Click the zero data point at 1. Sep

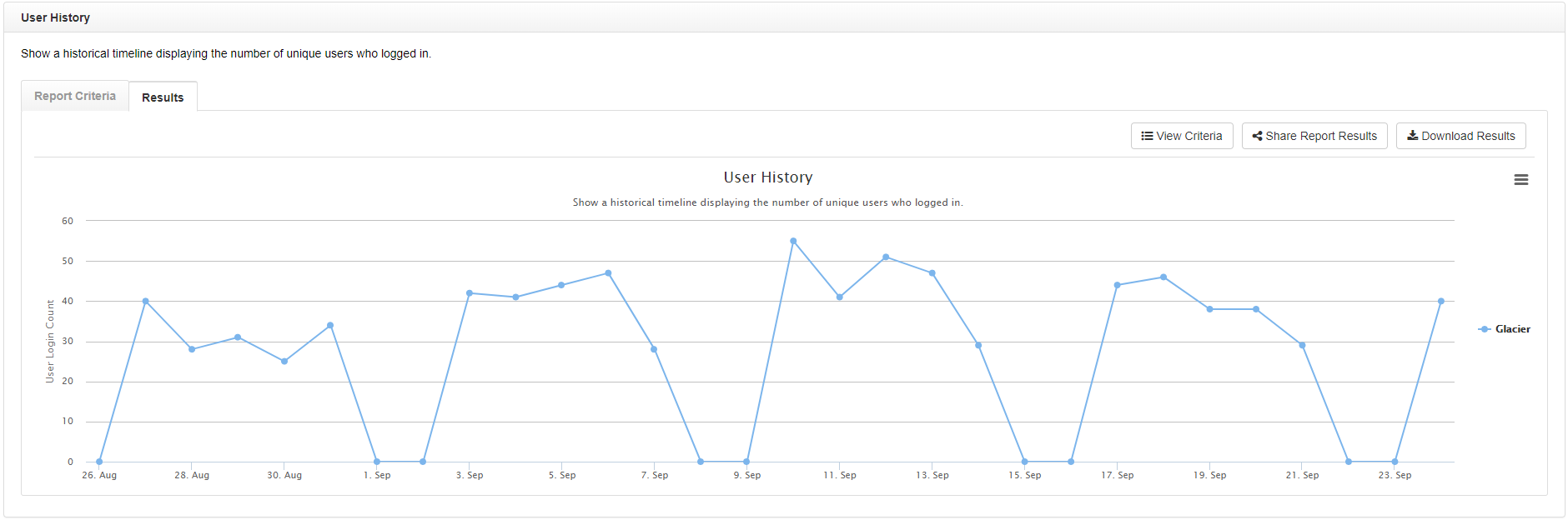pos(377,462)
